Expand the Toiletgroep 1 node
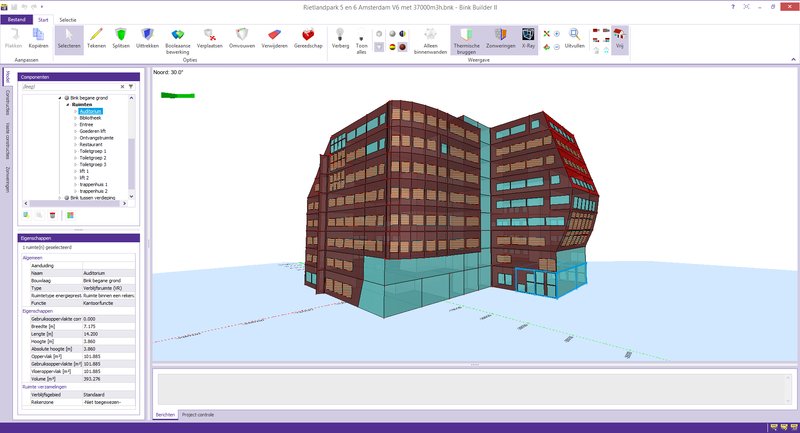 coord(75,151)
